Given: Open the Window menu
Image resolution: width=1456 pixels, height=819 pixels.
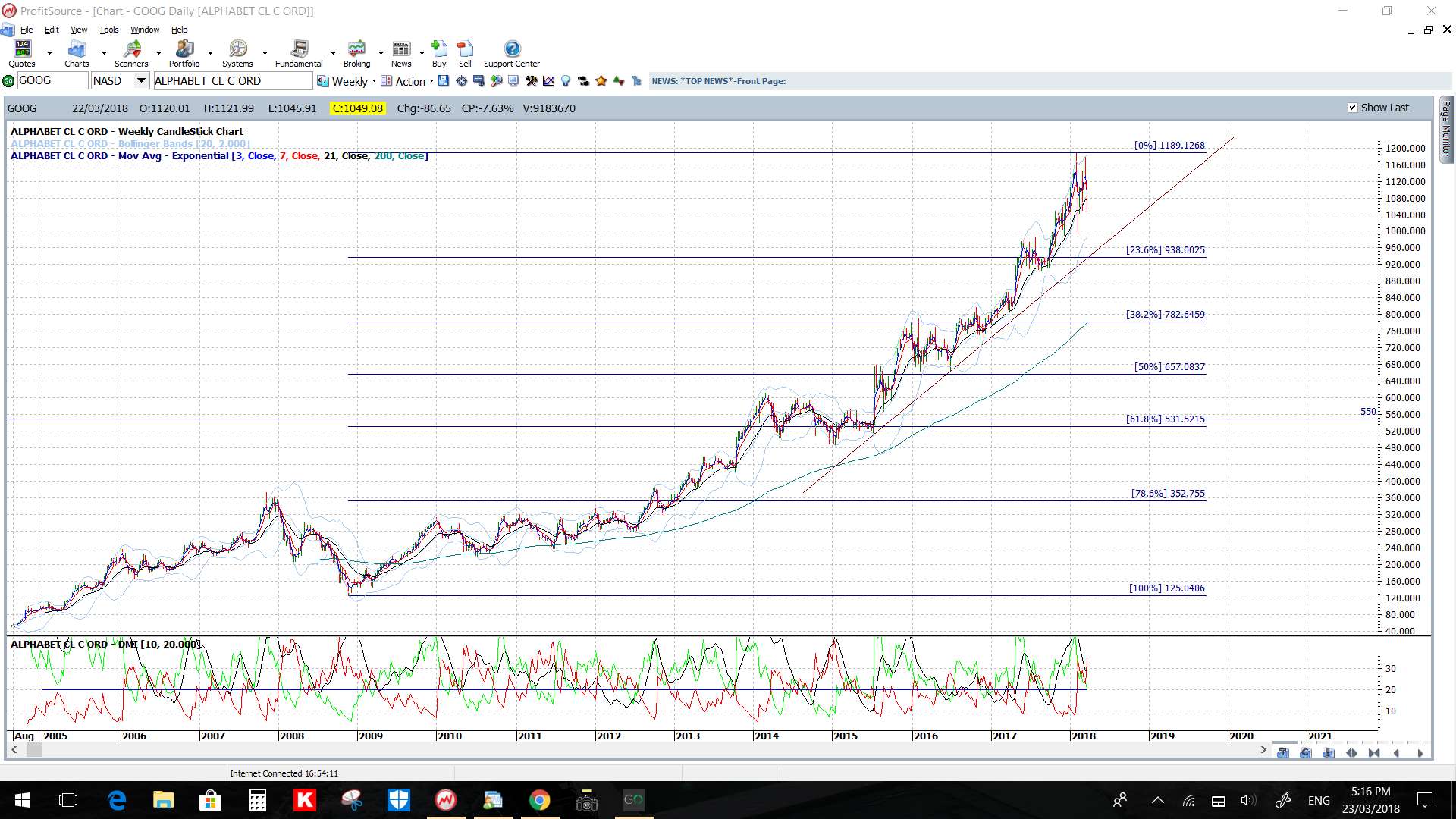Looking at the screenshot, I should click(x=145, y=30).
